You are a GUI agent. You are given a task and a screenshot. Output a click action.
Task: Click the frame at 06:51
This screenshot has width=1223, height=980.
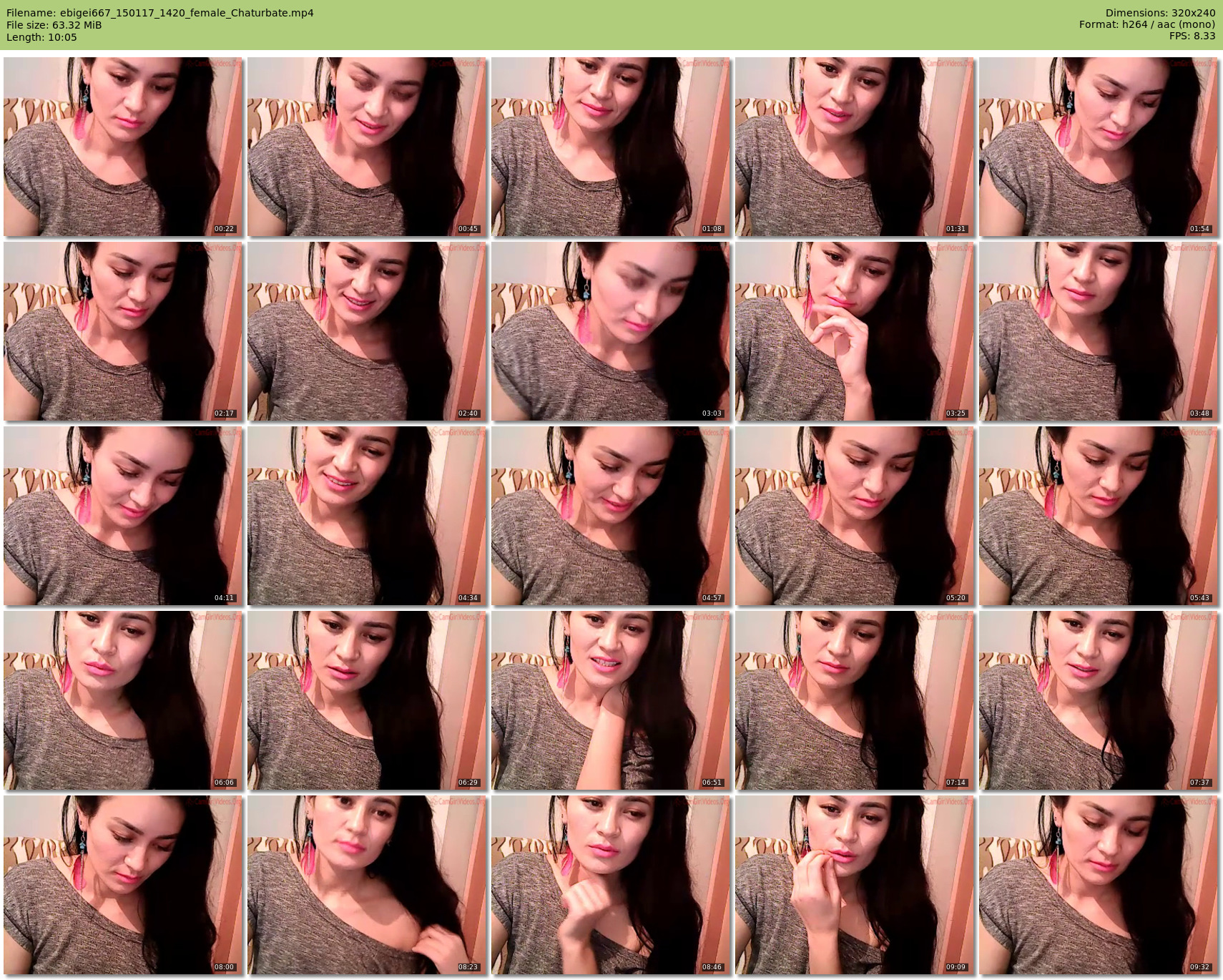(611, 700)
